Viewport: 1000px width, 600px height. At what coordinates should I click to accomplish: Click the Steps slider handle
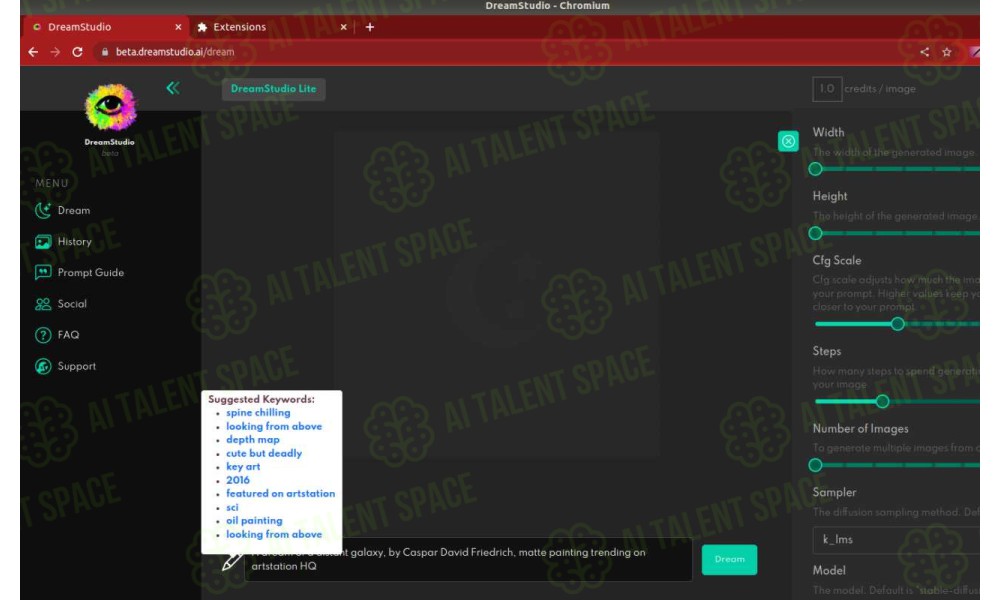point(882,402)
